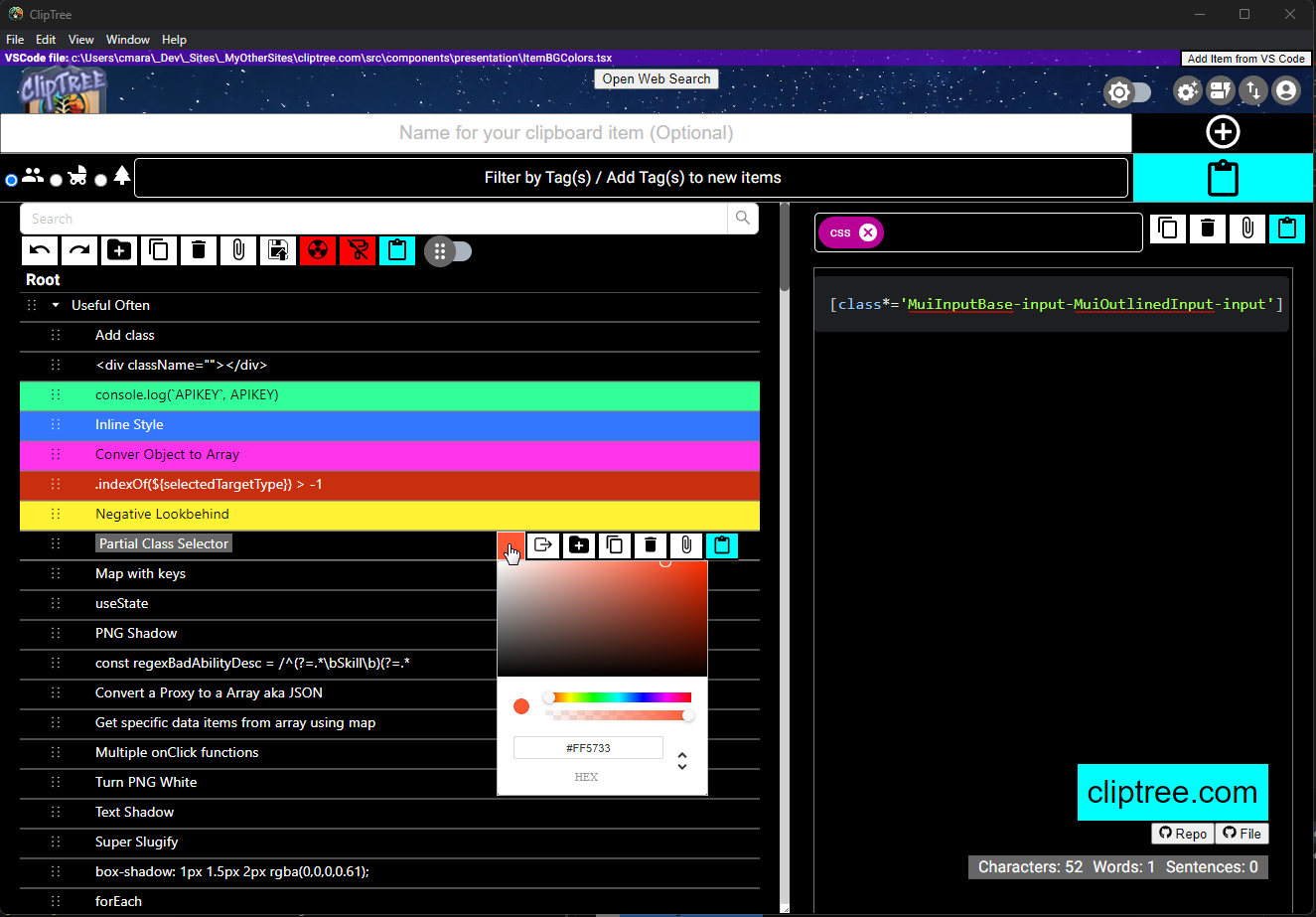Open the account profile icon at top right
The image size is (1316, 917).
(x=1285, y=91)
